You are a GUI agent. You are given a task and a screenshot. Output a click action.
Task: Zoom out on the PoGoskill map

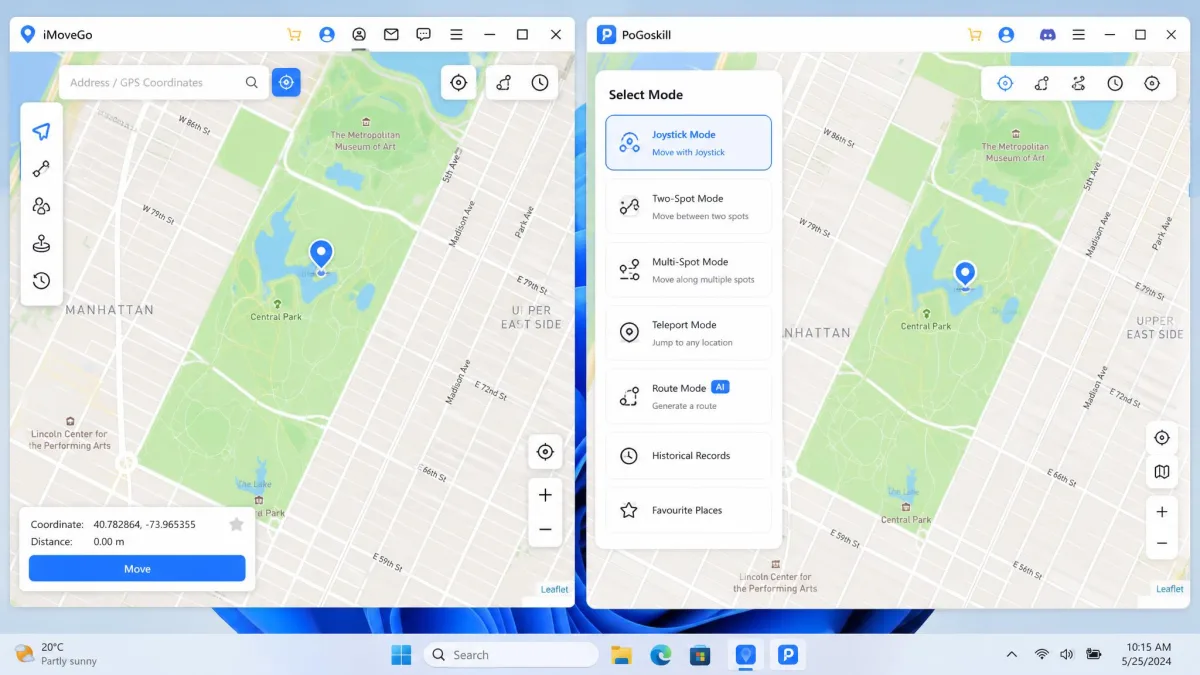point(1162,544)
